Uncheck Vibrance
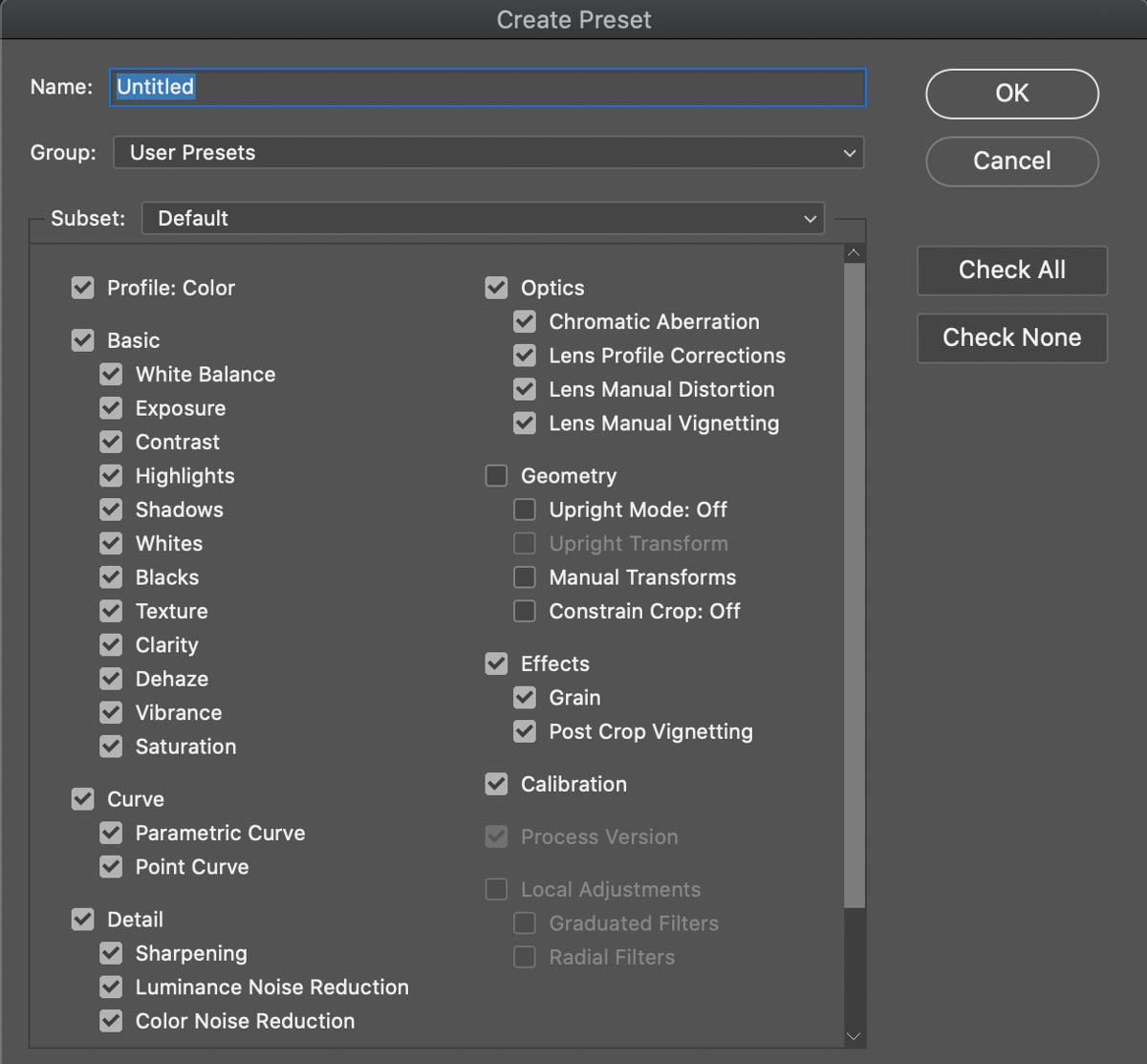1147x1064 pixels. [x=111, y=712]
